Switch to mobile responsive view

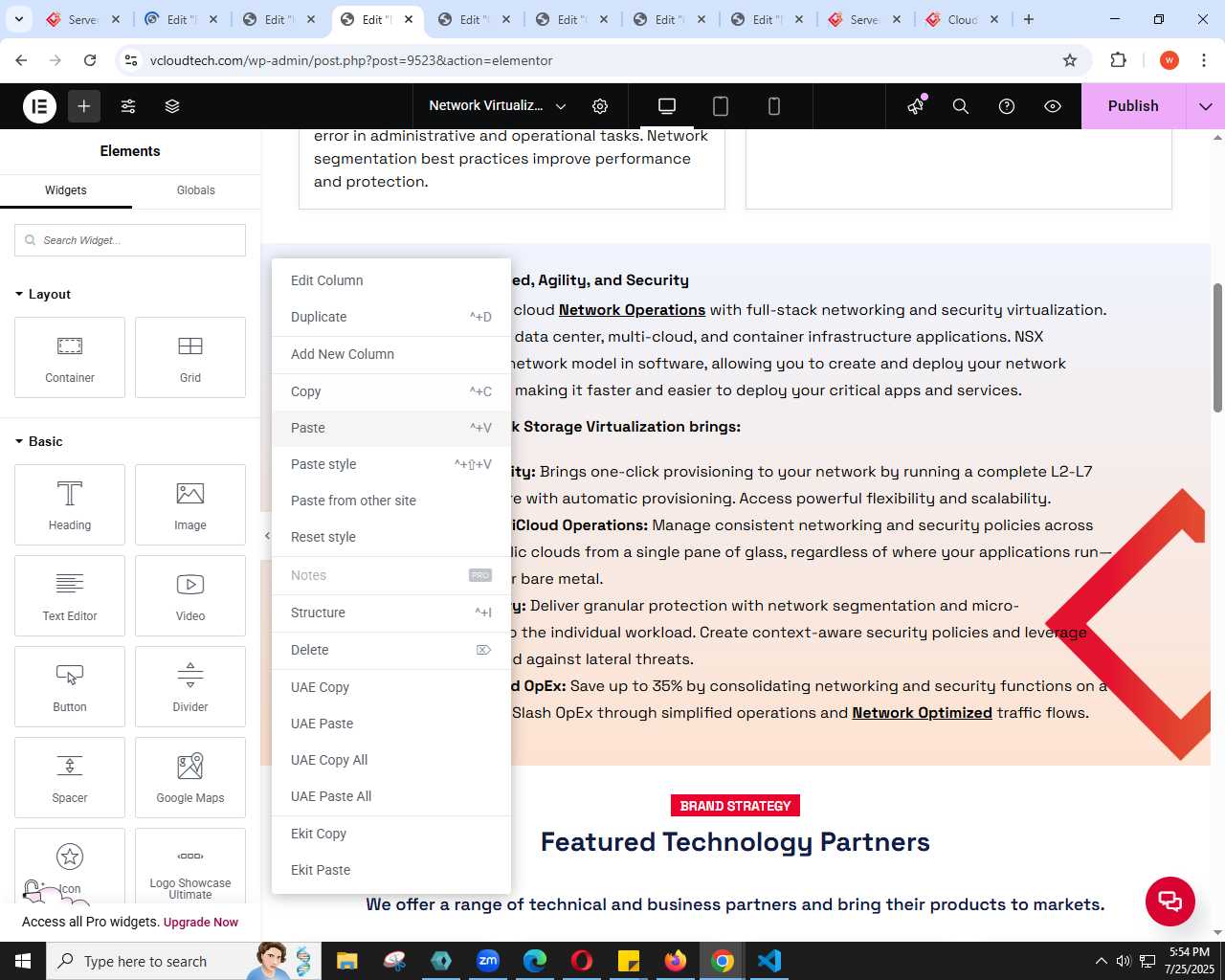(774, 106)
